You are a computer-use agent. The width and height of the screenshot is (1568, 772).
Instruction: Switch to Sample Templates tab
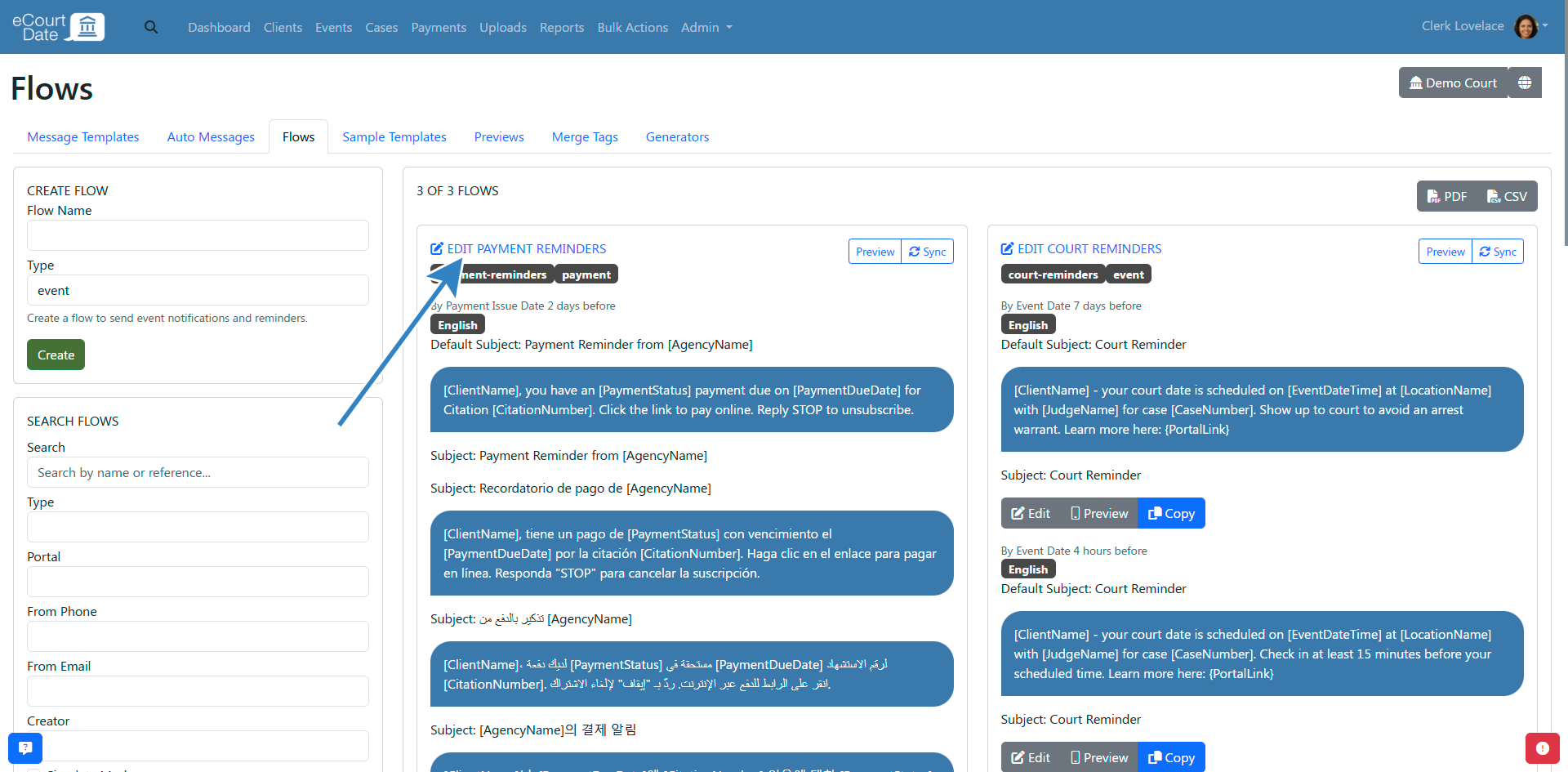coord(394,136)
